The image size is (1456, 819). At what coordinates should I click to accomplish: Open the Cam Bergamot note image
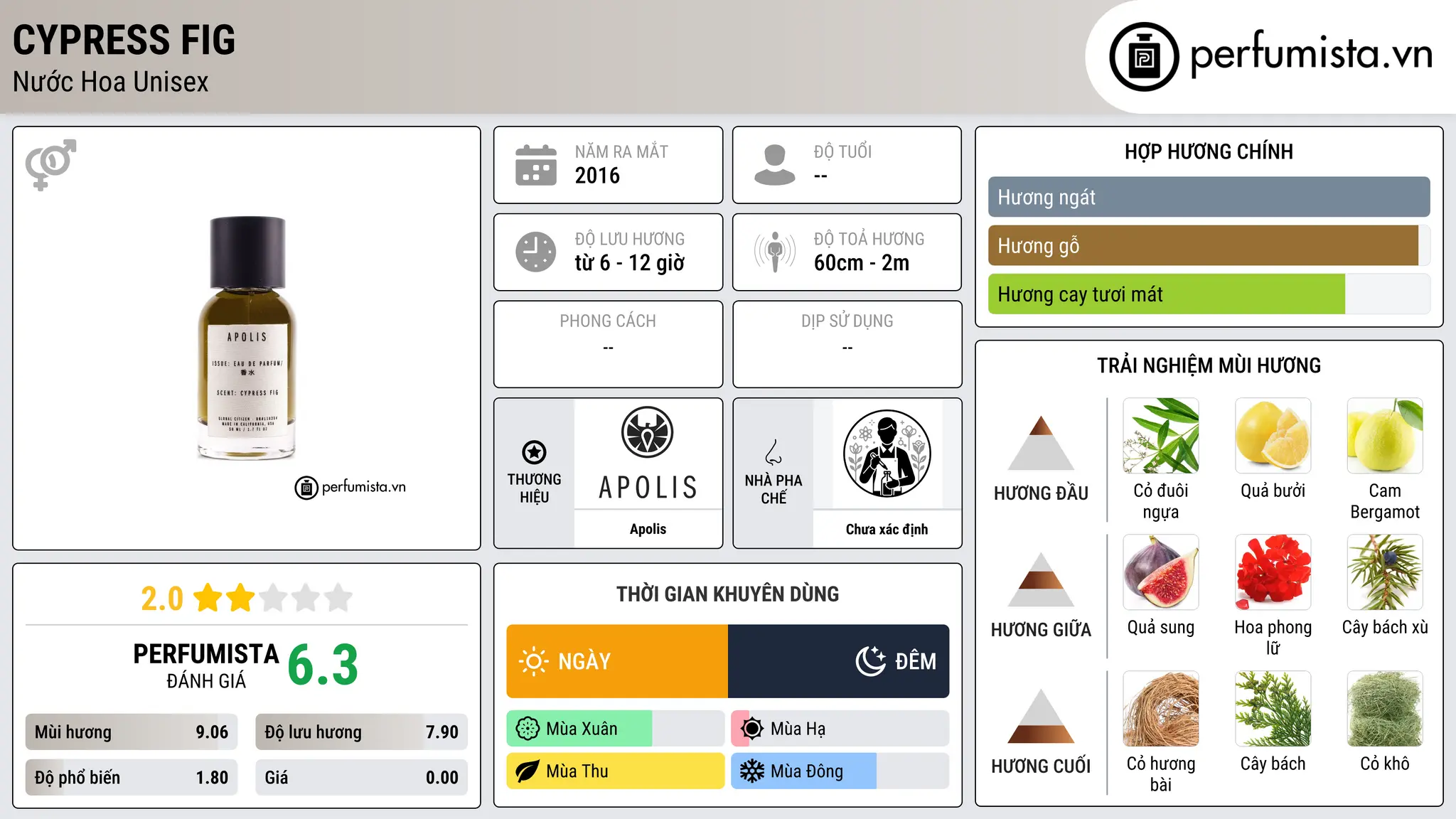coord(1385,436)
